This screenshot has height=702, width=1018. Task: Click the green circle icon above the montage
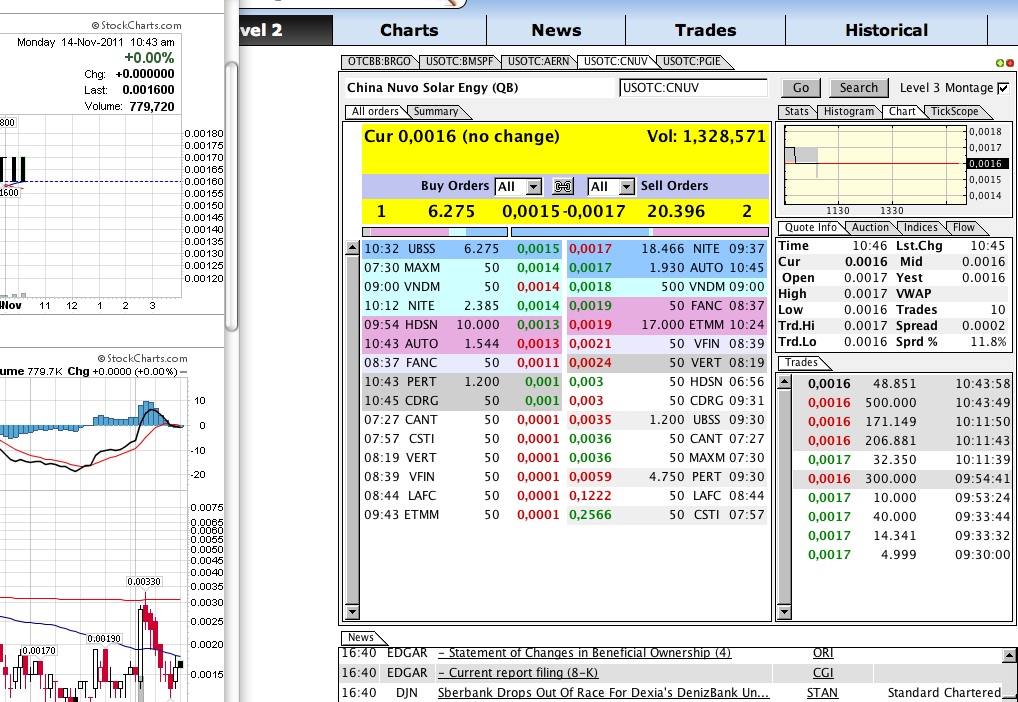point(1001,63)
